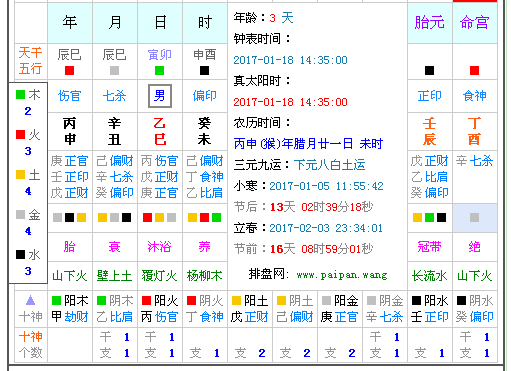Screen dimensions: 511x371
Task: Click the 长流水 nayin cell
Action: click(430, 276)
